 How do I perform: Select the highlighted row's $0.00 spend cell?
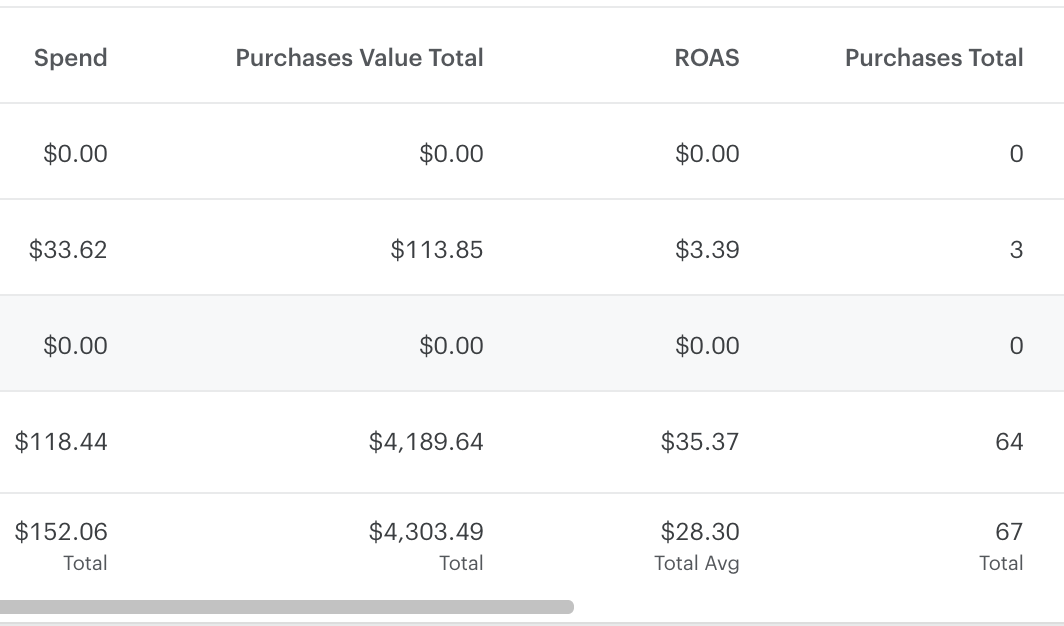[75, 345]
